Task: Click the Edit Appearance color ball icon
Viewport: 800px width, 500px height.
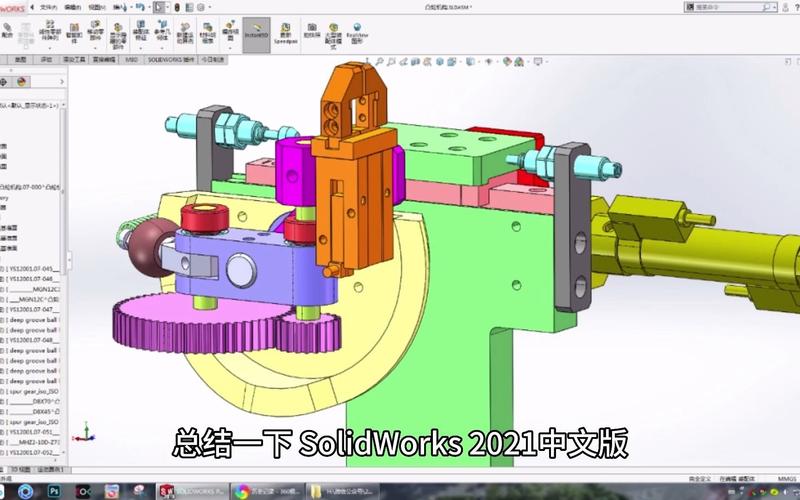Action: coord(507,62)
